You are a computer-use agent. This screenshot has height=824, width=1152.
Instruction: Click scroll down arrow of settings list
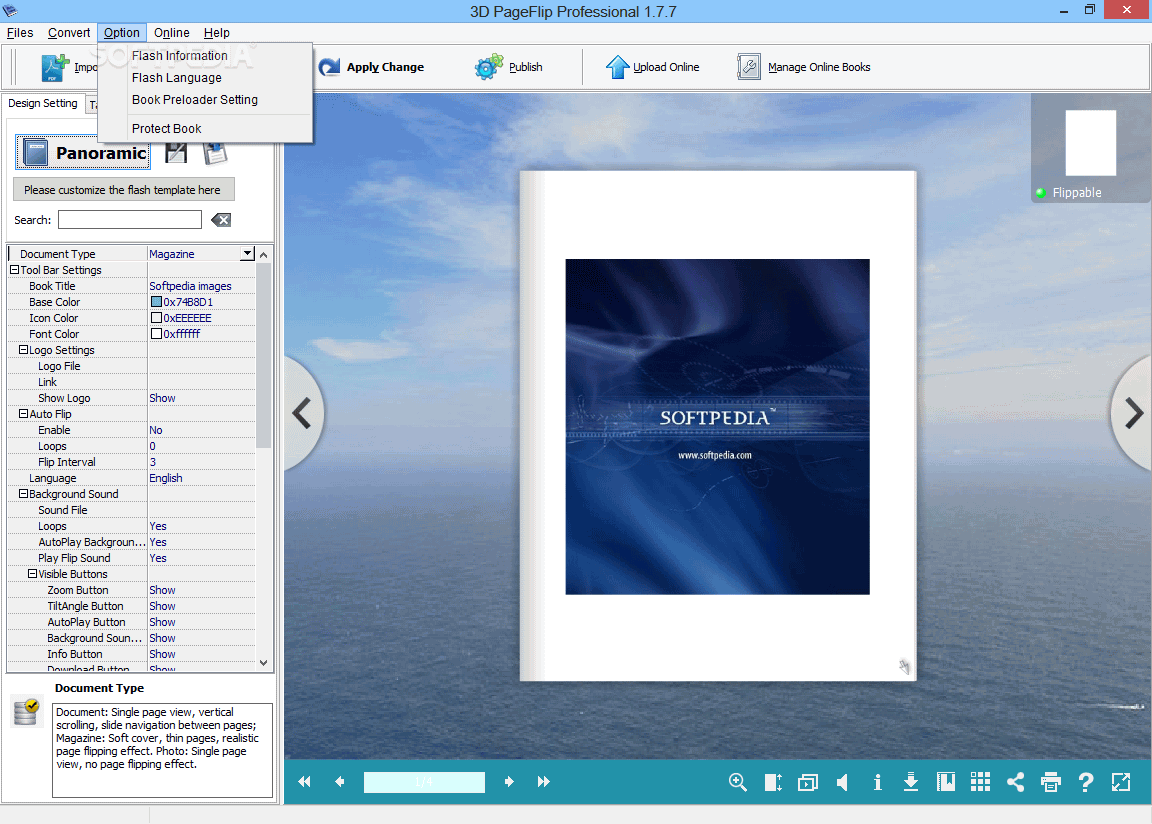tap(264, 662)
